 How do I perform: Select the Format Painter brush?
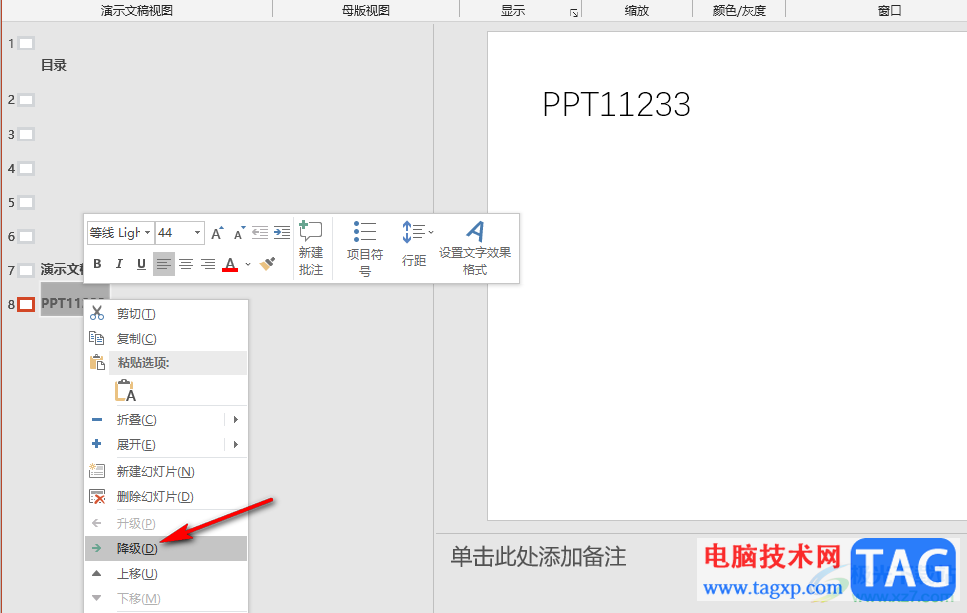(x=267, y=264)
